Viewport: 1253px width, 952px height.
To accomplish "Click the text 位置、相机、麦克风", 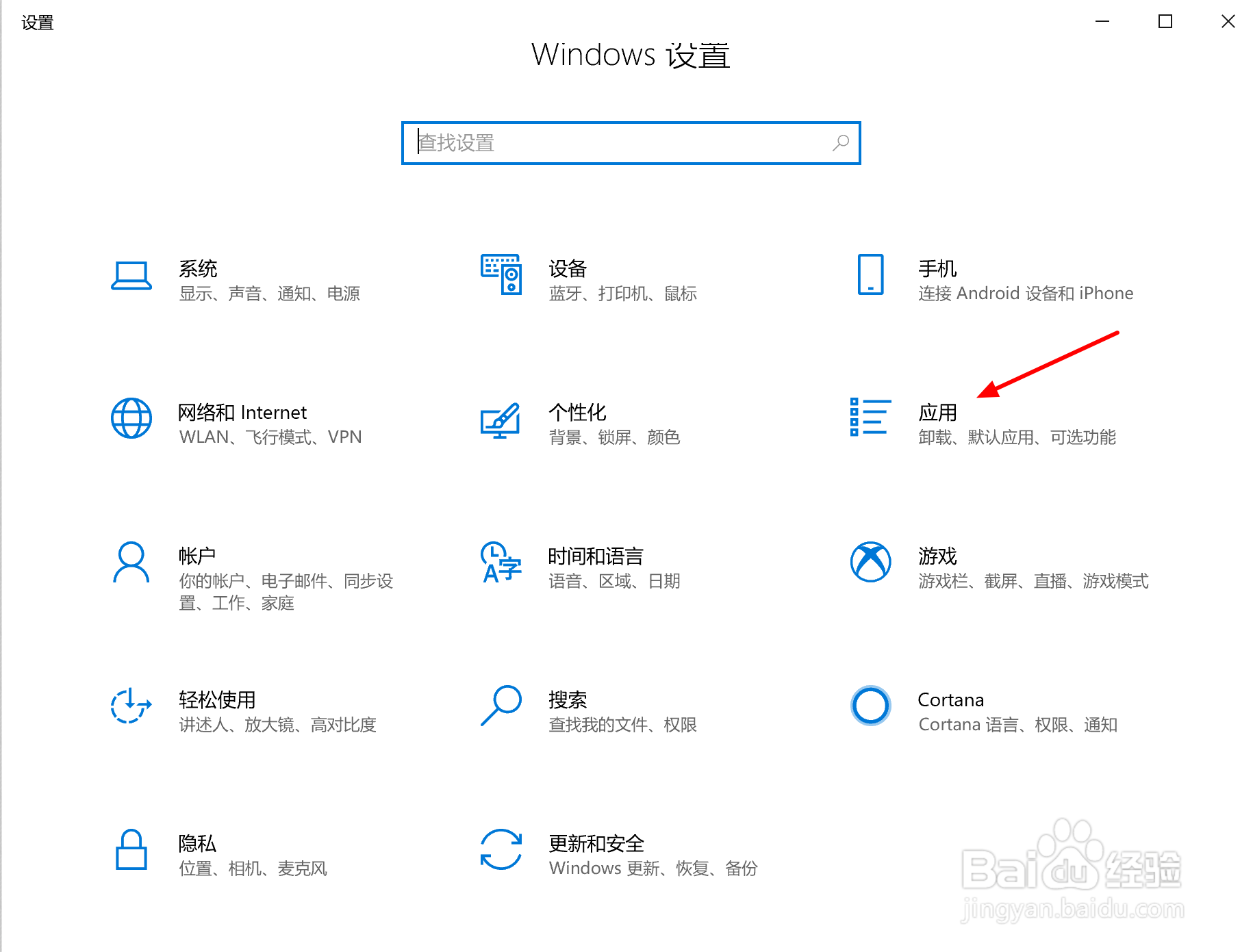I will point(253,869).
